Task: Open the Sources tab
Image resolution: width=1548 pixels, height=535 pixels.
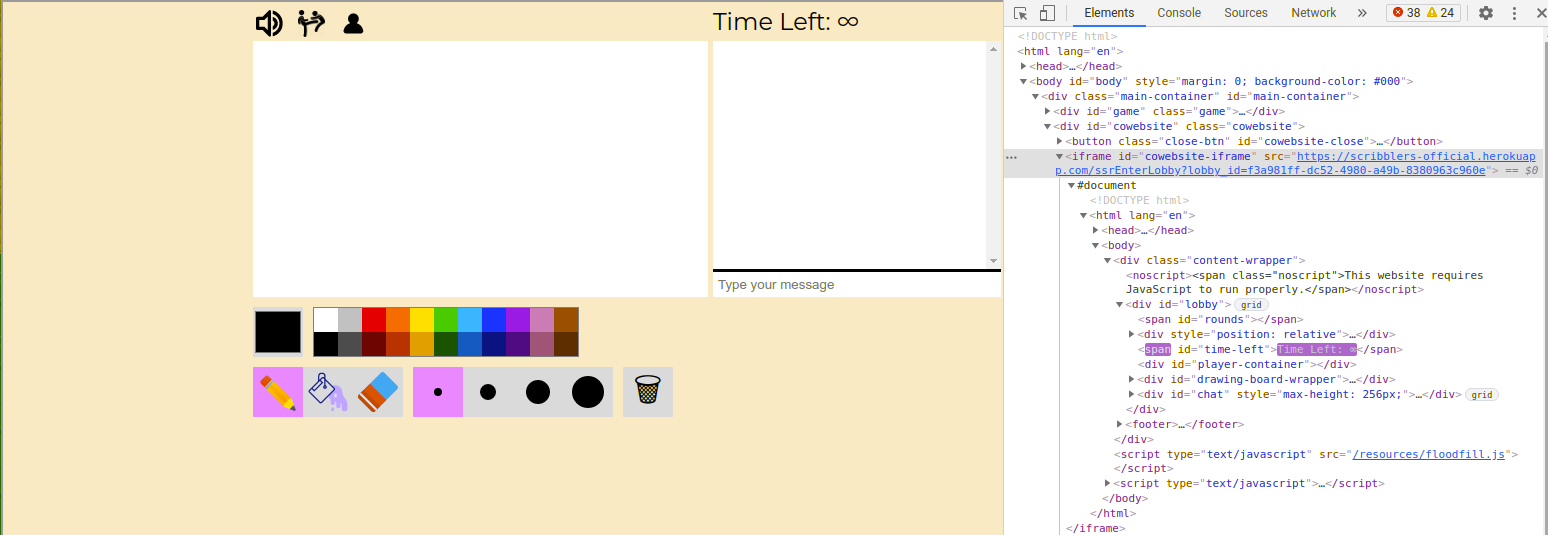Action: tap(1246, 13)
